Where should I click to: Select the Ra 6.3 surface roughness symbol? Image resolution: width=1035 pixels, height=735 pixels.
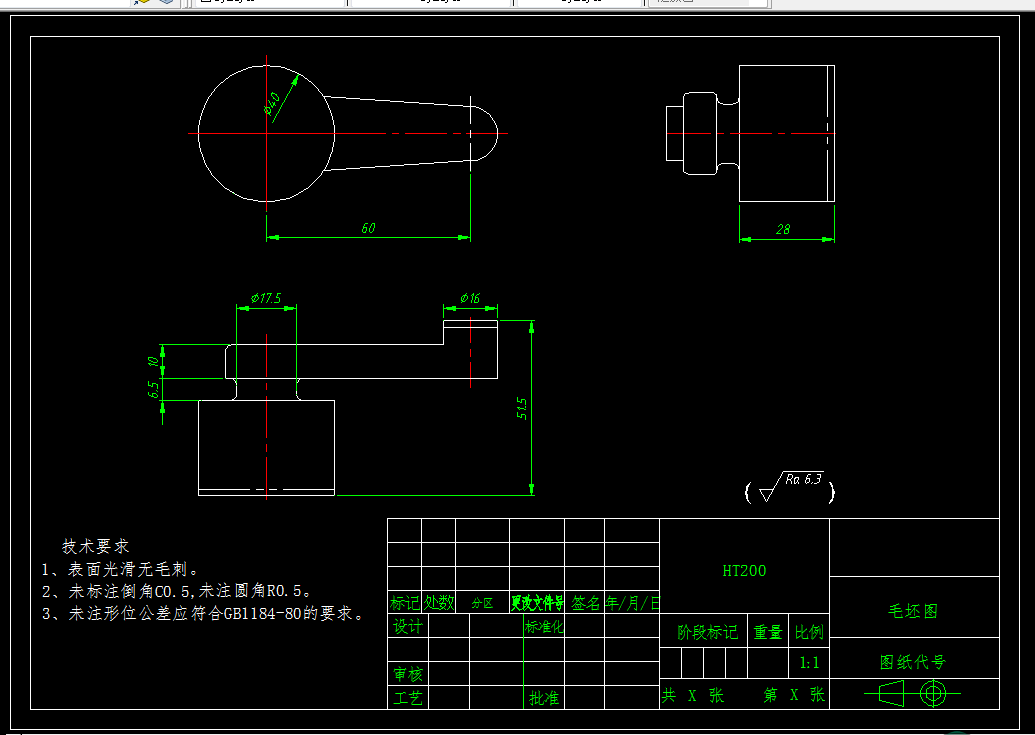coord(791,488)
